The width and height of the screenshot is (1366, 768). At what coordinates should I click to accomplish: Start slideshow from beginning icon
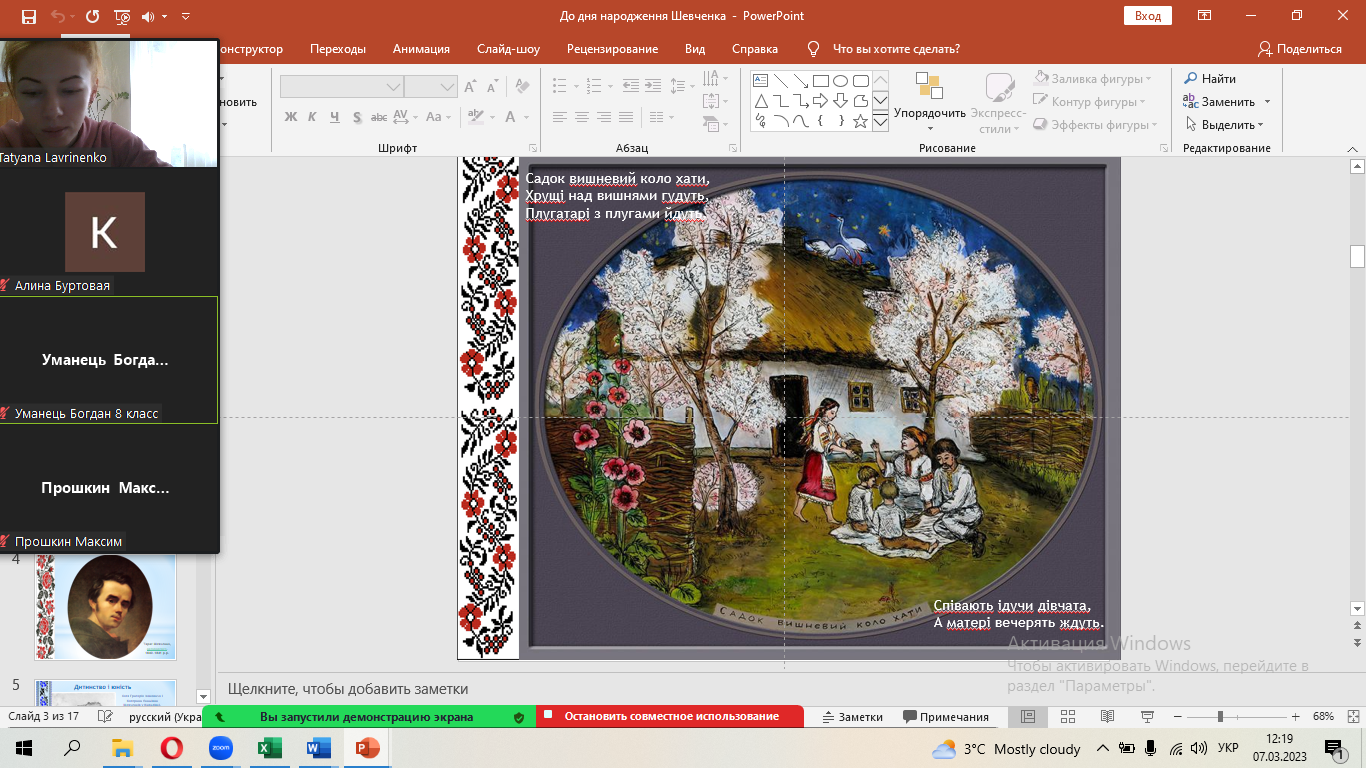pos(122,17)
